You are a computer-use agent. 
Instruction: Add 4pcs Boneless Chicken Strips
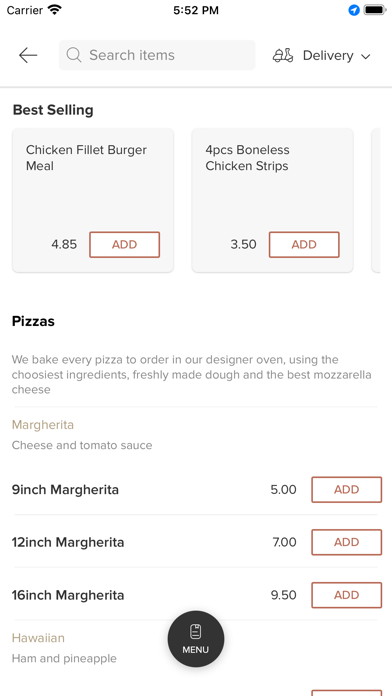point(304,245)
